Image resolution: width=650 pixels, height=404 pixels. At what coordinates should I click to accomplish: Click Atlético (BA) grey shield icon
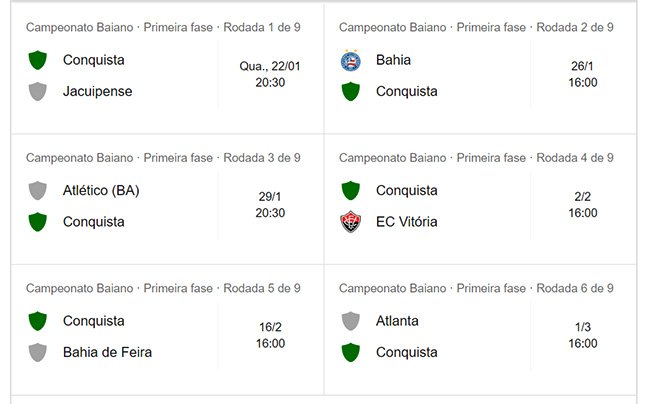[x=38, y=191]
